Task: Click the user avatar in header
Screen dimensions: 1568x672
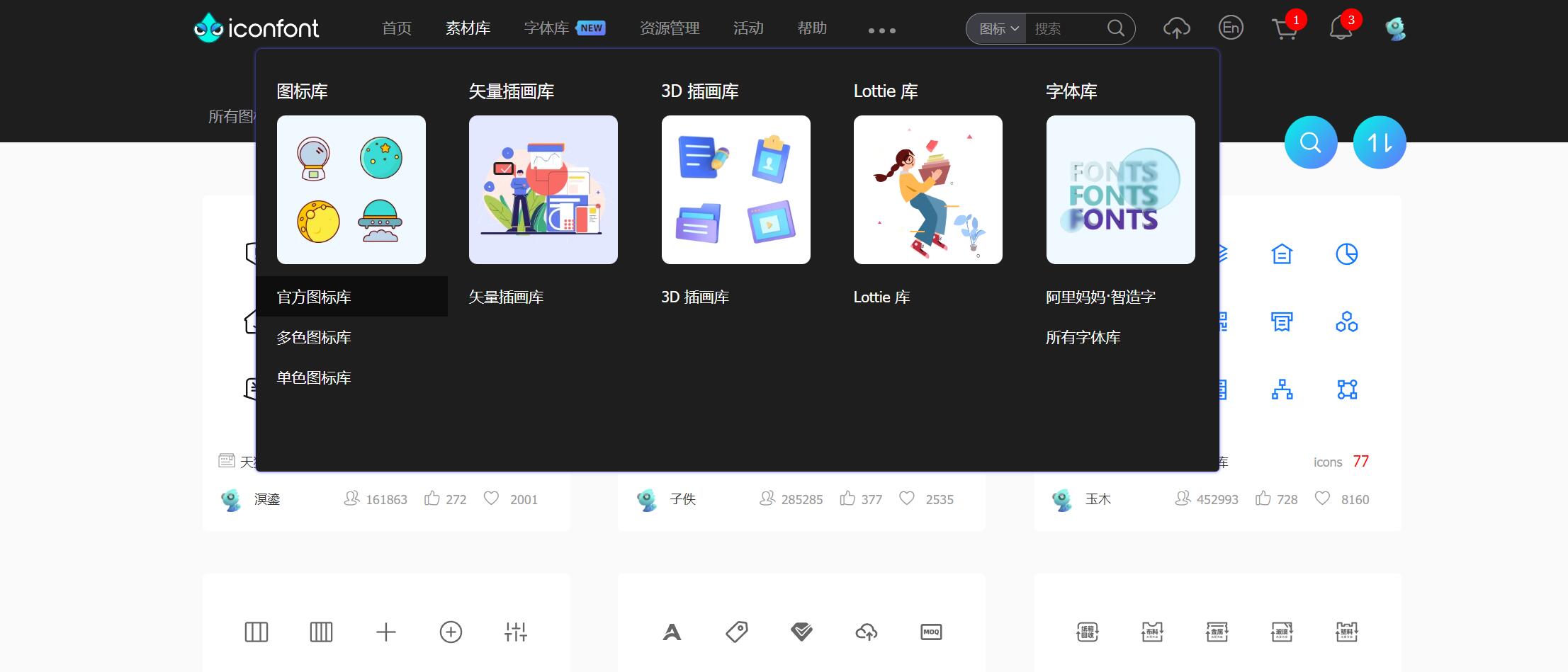Action: 1395,29
